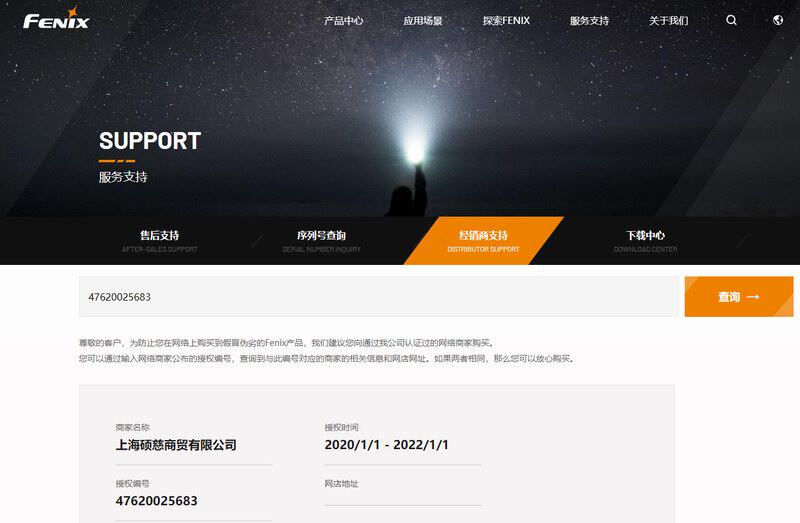Image resolution: width=800 pixels, height=523 pixels.
Task: Open the 产品中心 menu
Action: click(343, 20)
